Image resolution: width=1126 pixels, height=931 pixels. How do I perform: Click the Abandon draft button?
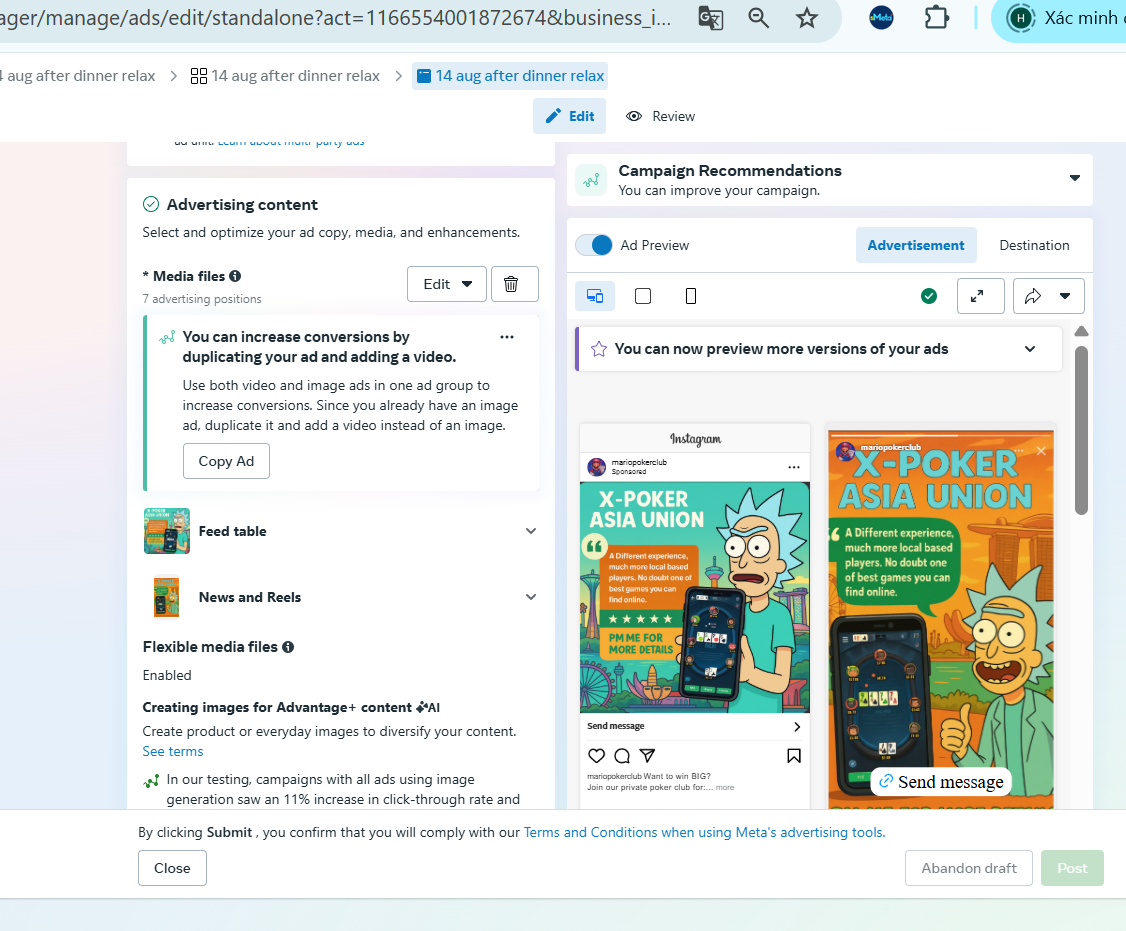click(969, 868)
